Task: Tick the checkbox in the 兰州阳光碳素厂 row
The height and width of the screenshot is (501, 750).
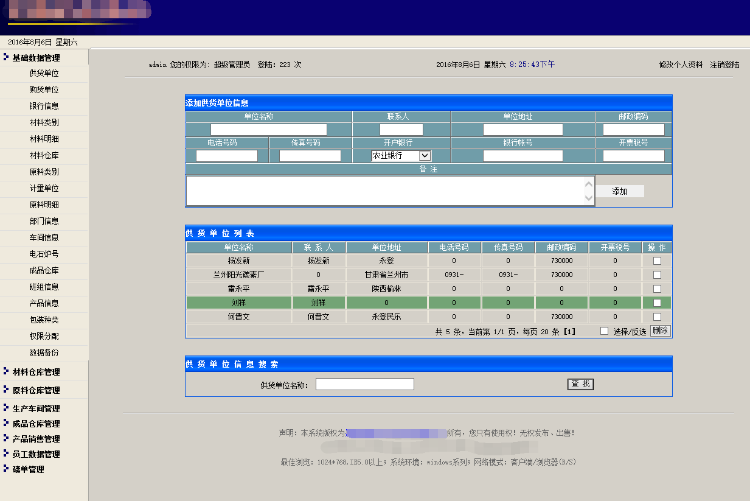Action: [657, 275]
